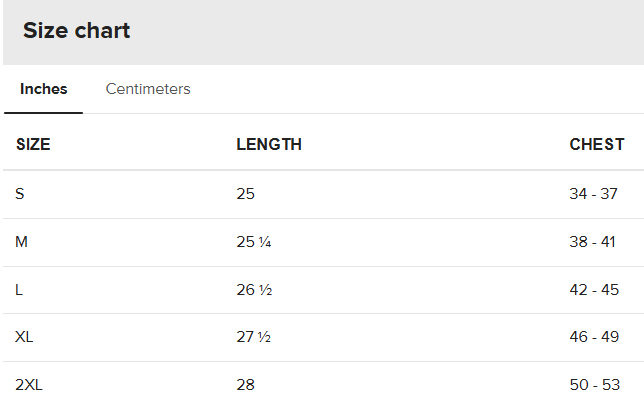Select the 2XL size row label
Viewport: 644px width, 406px height.
[x=29, y=385]
